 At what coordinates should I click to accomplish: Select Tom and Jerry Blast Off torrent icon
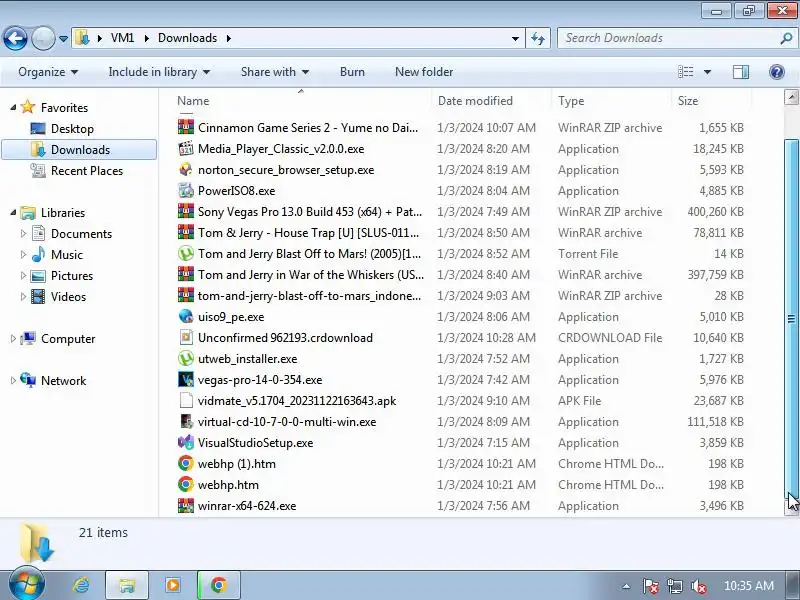pyautogui.click(x=186, y=253)
